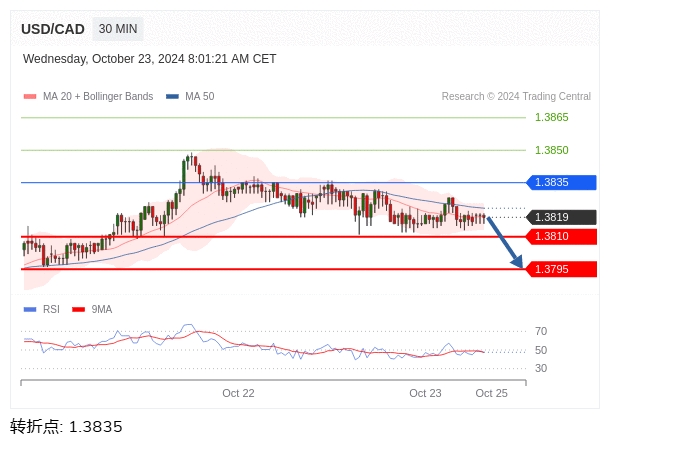The height and width of the screenshot is (449, 674).
Task: Click the RSI 50 level label
Action: pos(541,350)
